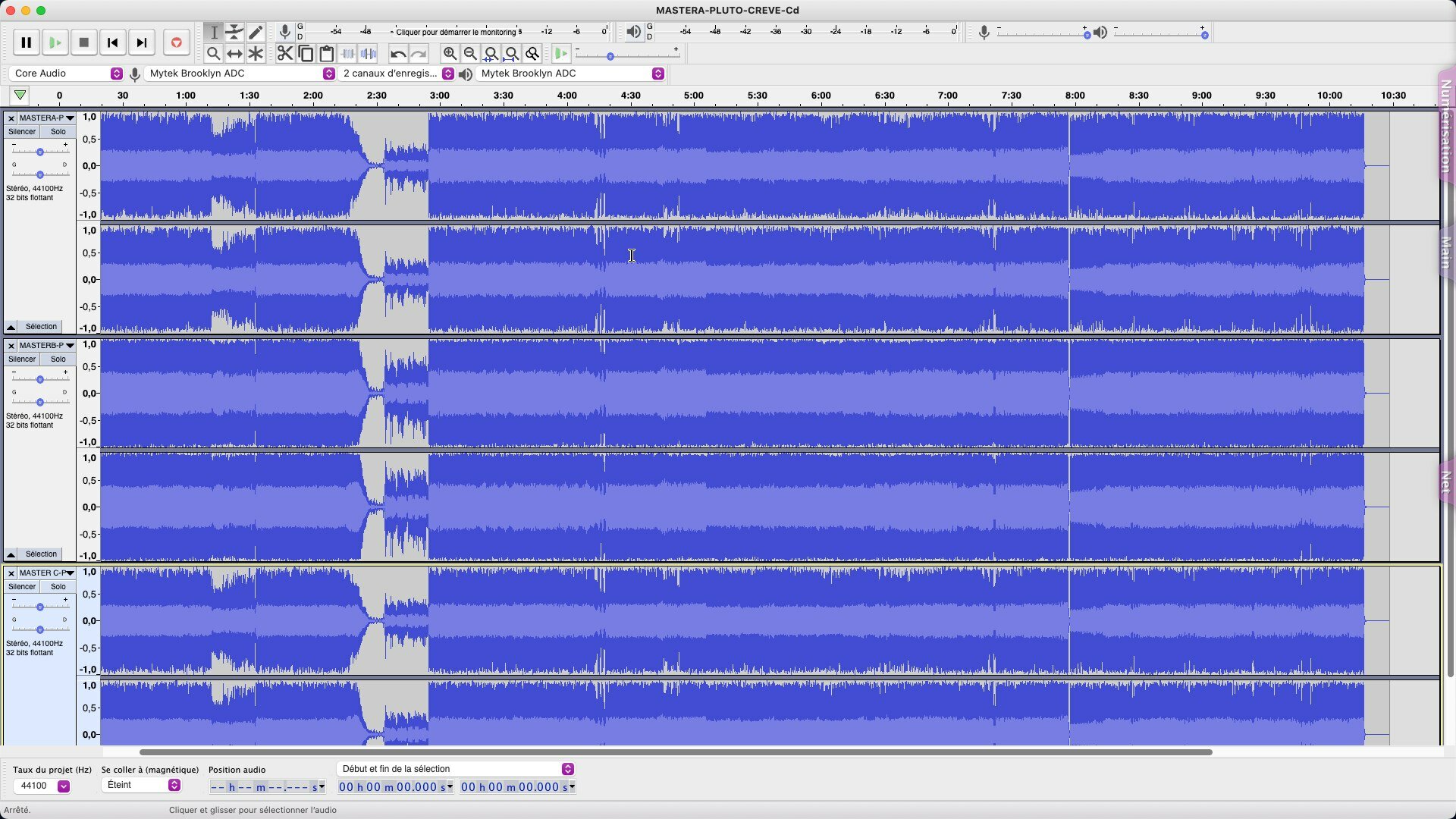1456x819 pixels.
Task: Mute MASTER C-P track with Silencer
Action: 22,587
